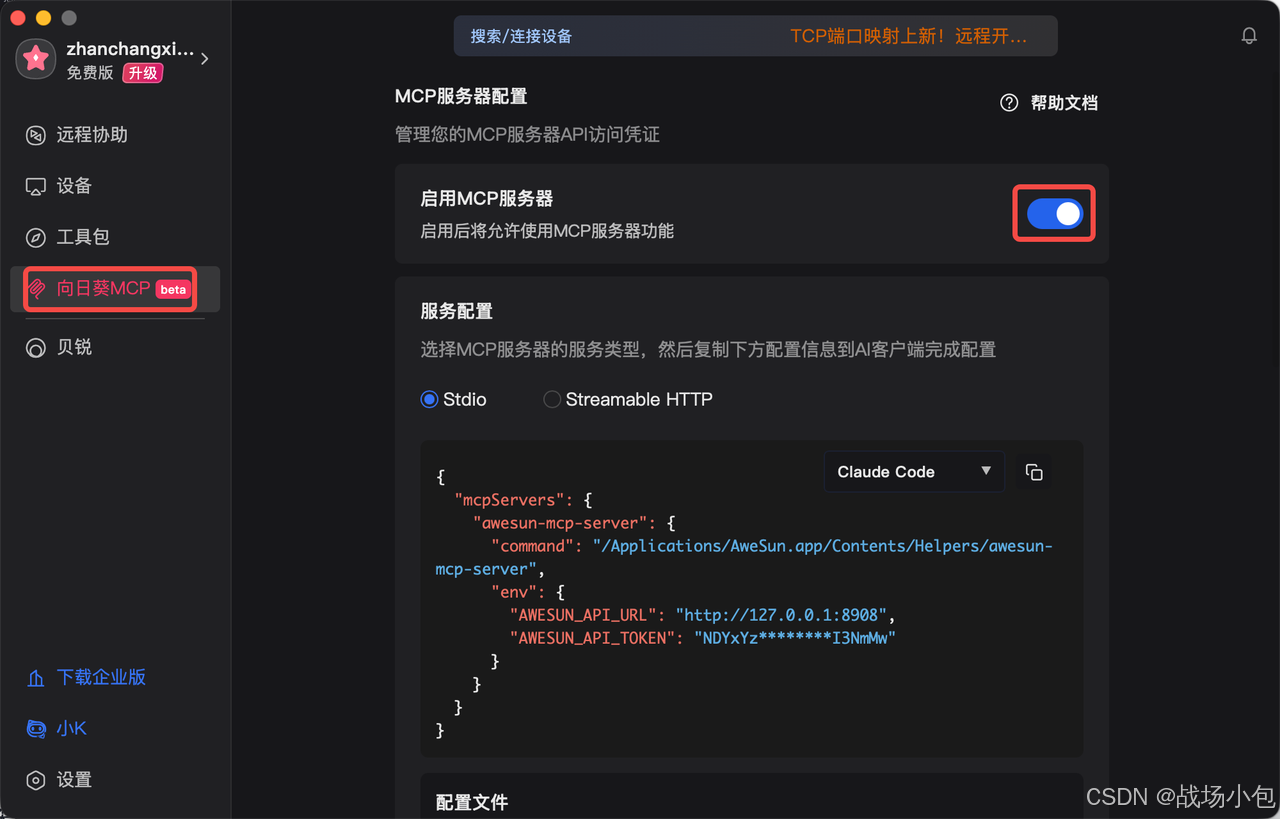Click the 小K robot icon
This screenshot has width=1280, height=819.
(x=36, y=729)
